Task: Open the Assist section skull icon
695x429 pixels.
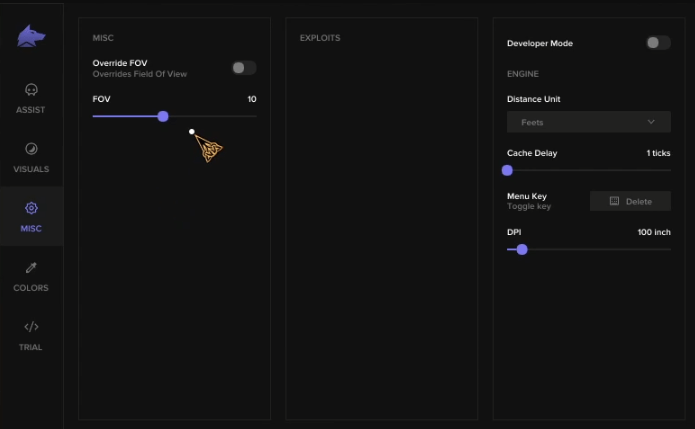Action: 31,90
